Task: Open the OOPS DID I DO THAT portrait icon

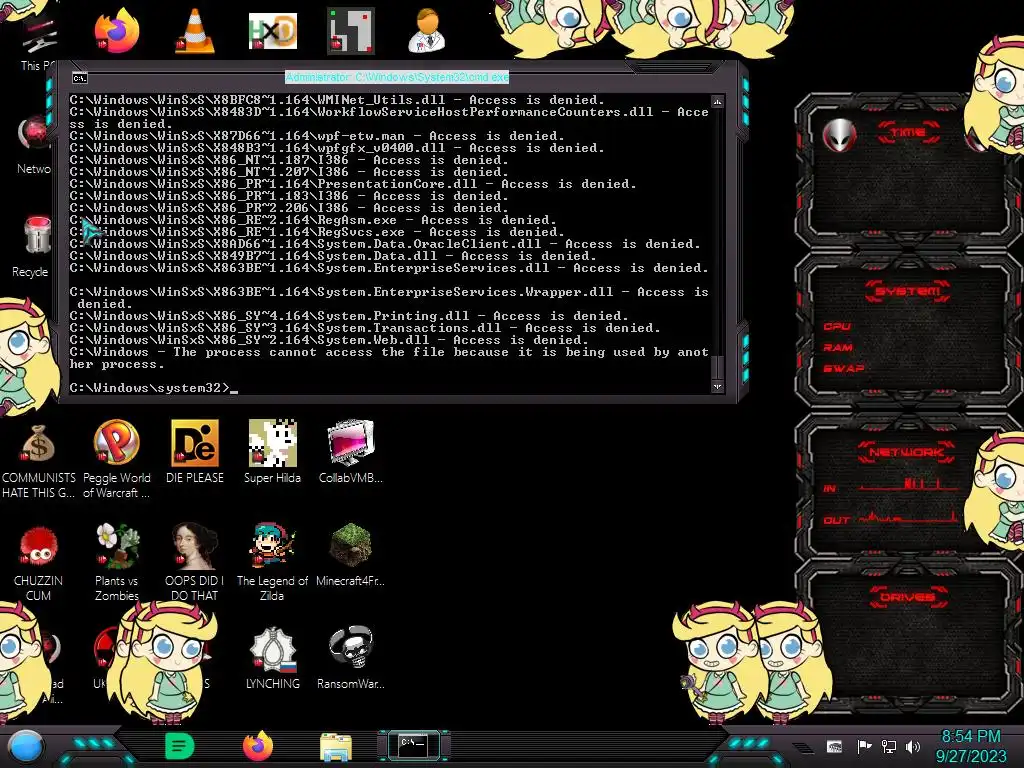Action: click(195, 563)
